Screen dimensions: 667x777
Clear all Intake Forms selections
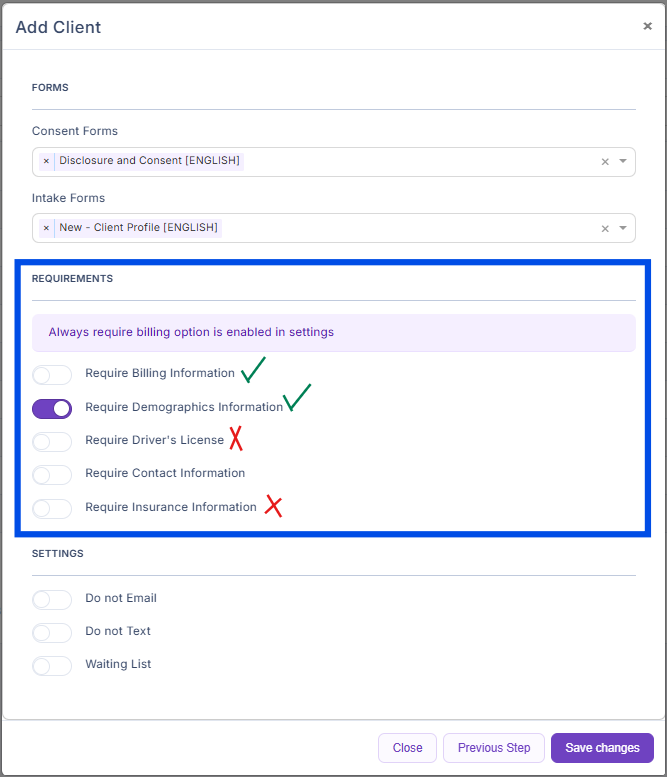(604, 229)
